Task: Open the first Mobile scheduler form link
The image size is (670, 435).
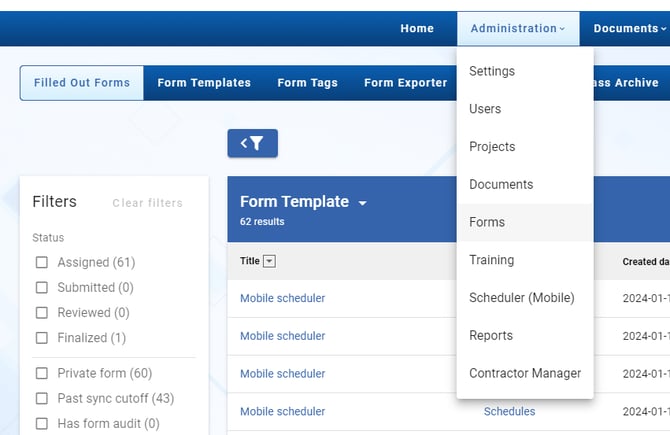Action: pos(282,298)
